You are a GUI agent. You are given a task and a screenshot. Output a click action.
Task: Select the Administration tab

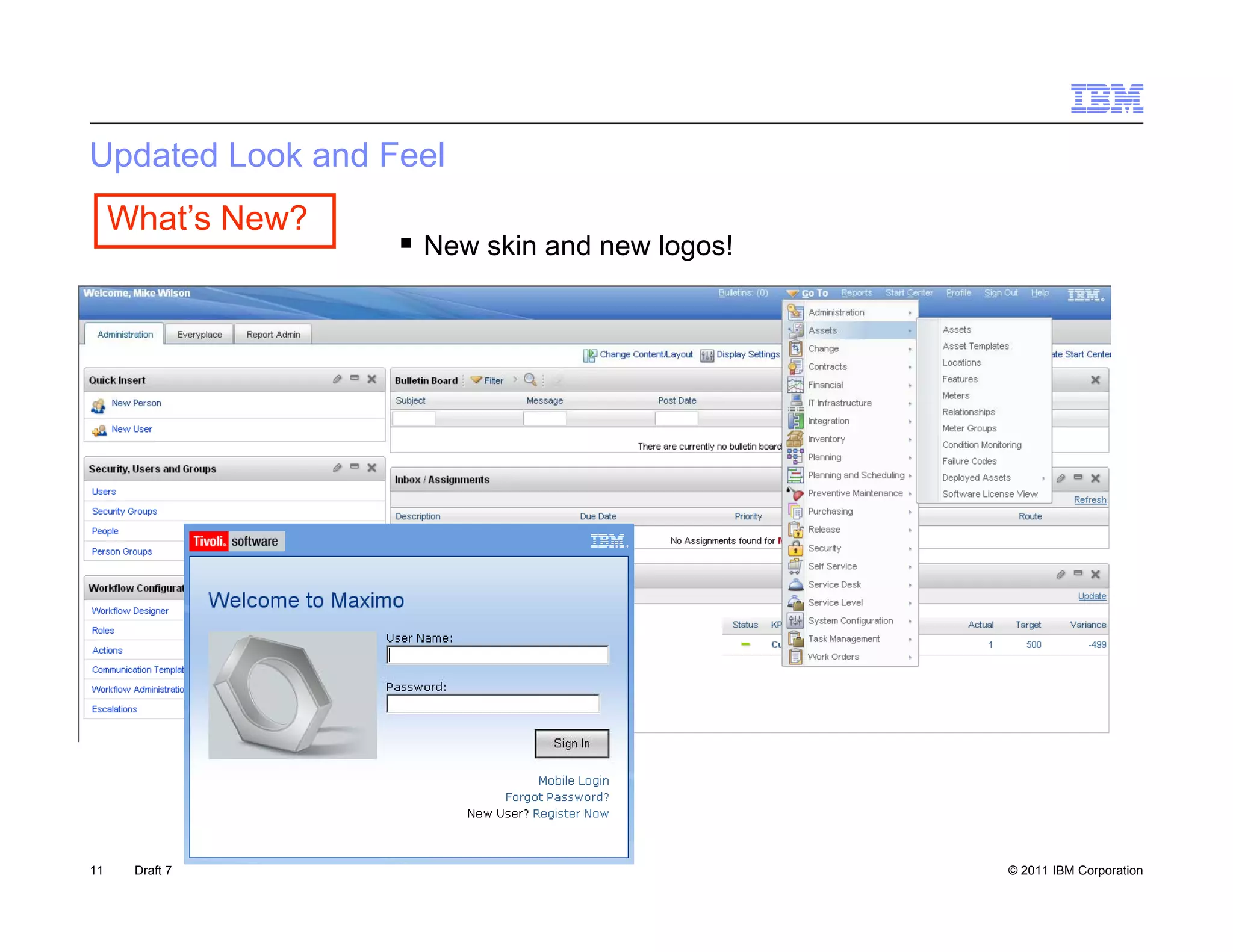tap(125, 335)
